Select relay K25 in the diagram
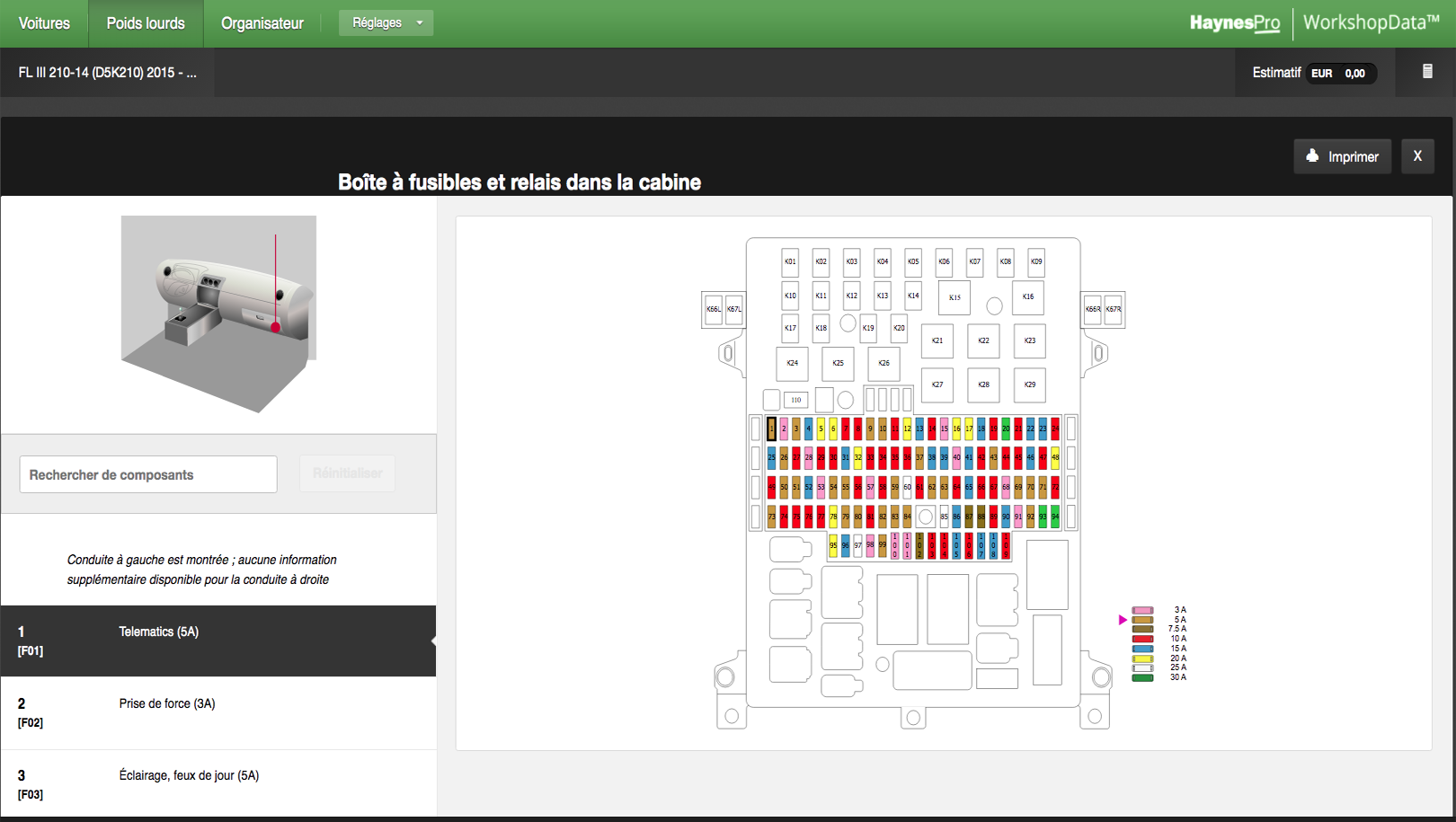The height and width of the screenshot is (822, 1456). coord(838,363)
